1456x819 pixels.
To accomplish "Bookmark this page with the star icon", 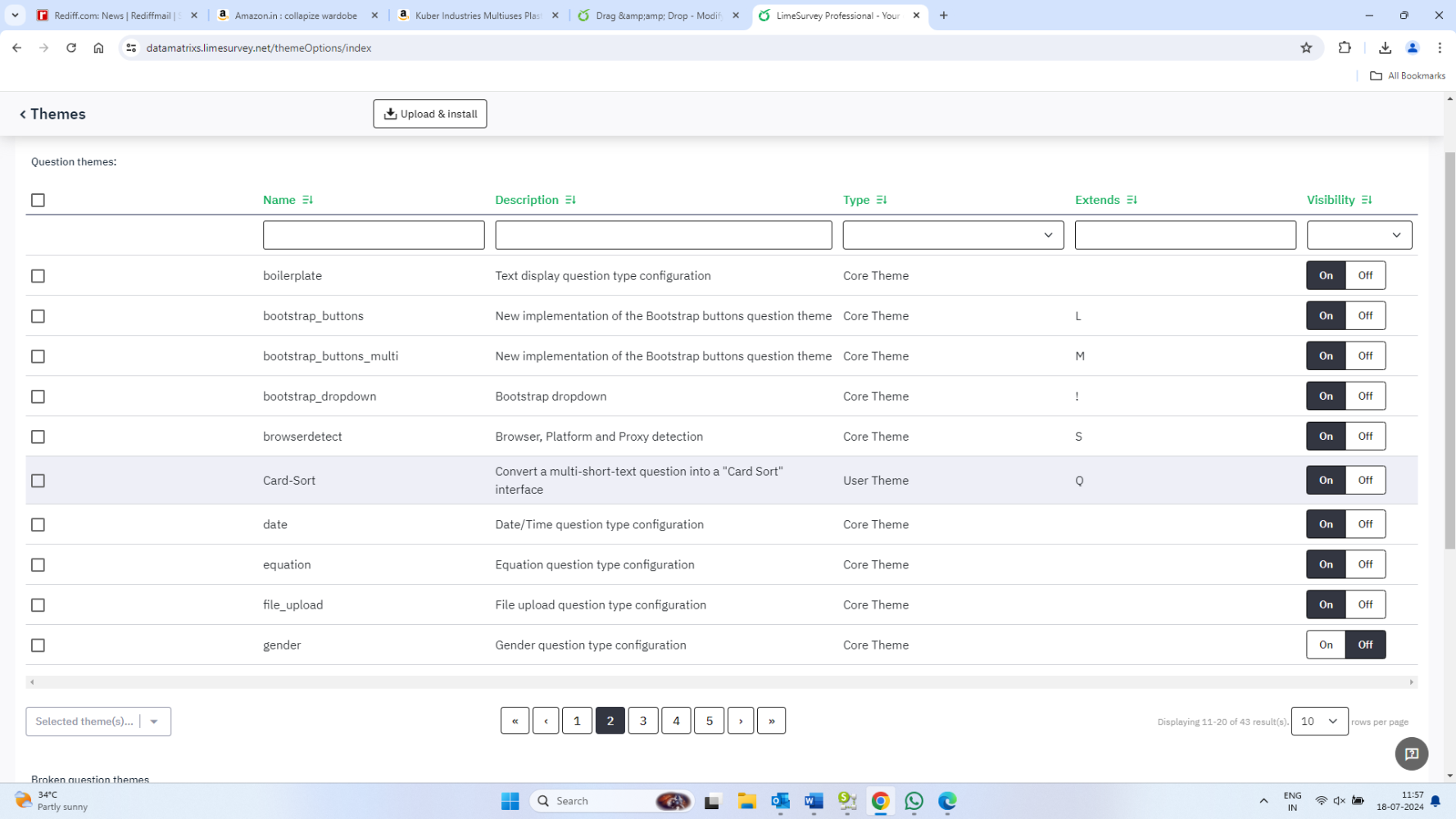I will tap(1306, 48).
